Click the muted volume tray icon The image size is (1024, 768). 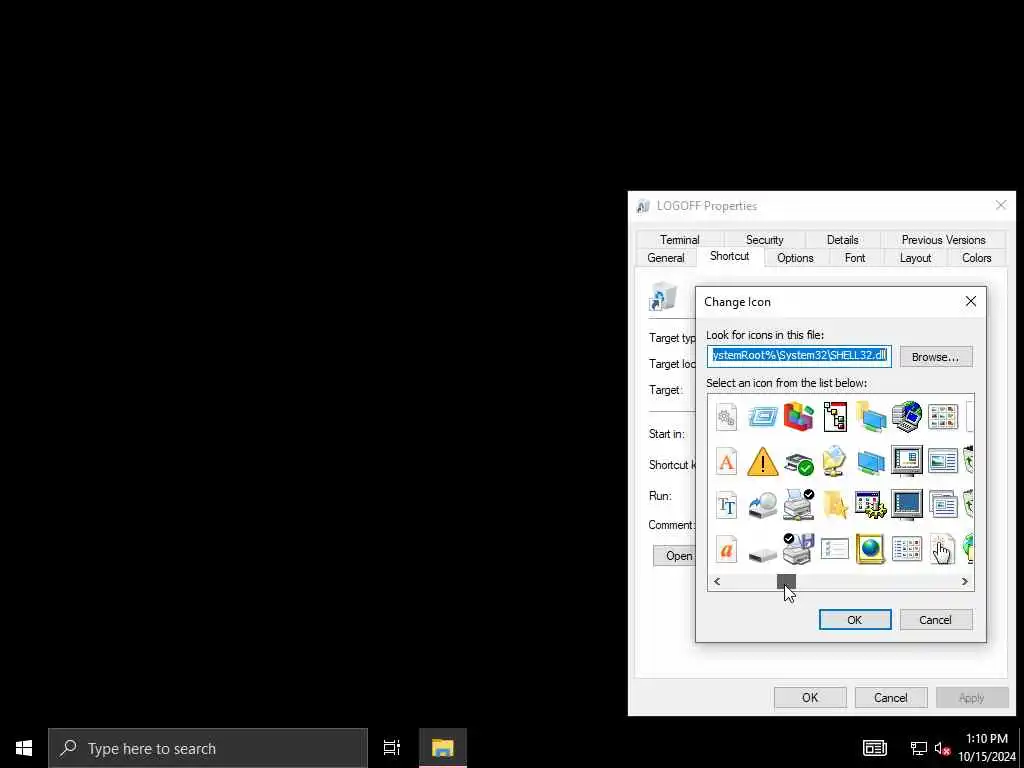click(x=942, y=748)
